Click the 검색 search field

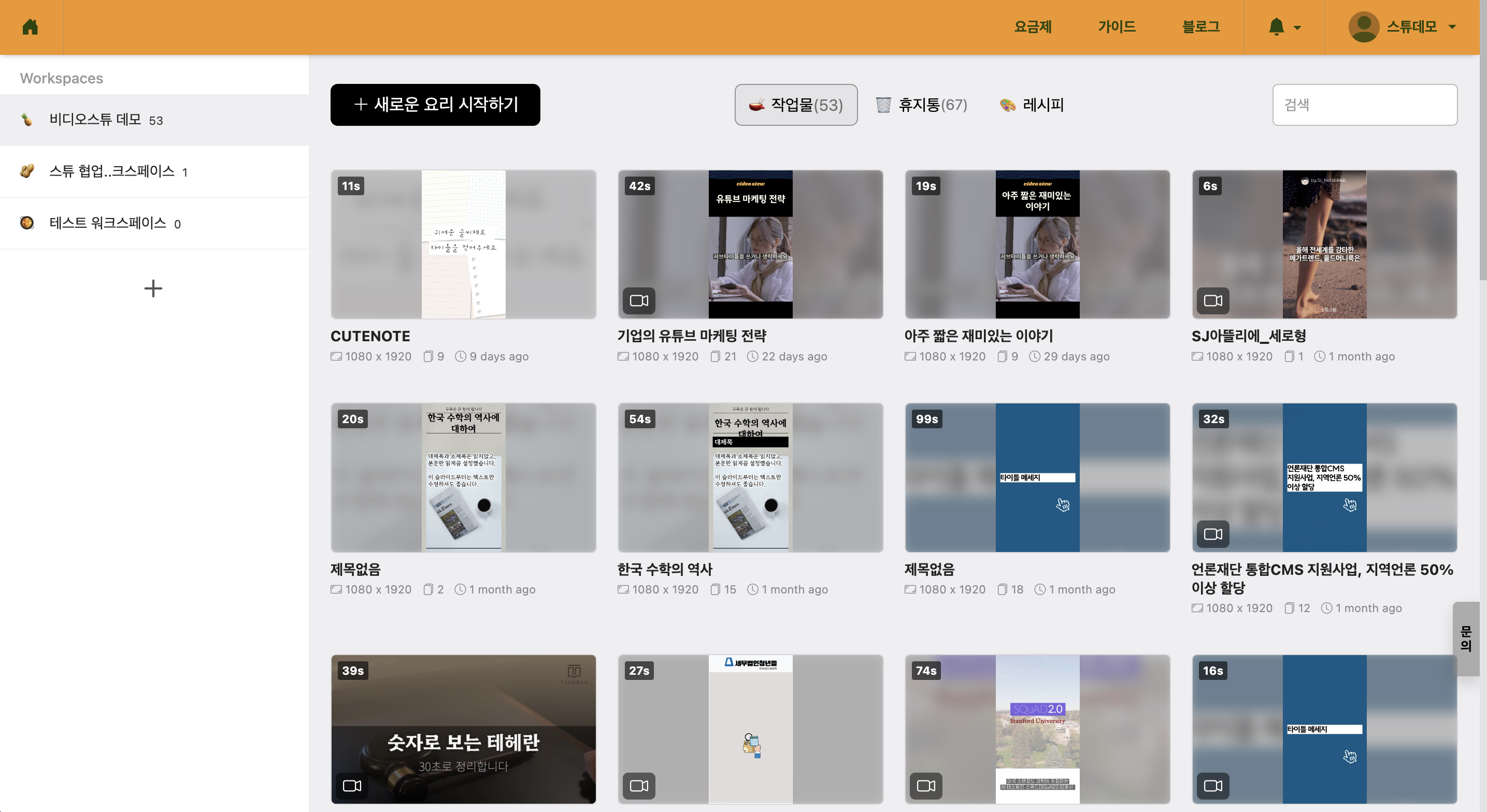coord(1364,105)
